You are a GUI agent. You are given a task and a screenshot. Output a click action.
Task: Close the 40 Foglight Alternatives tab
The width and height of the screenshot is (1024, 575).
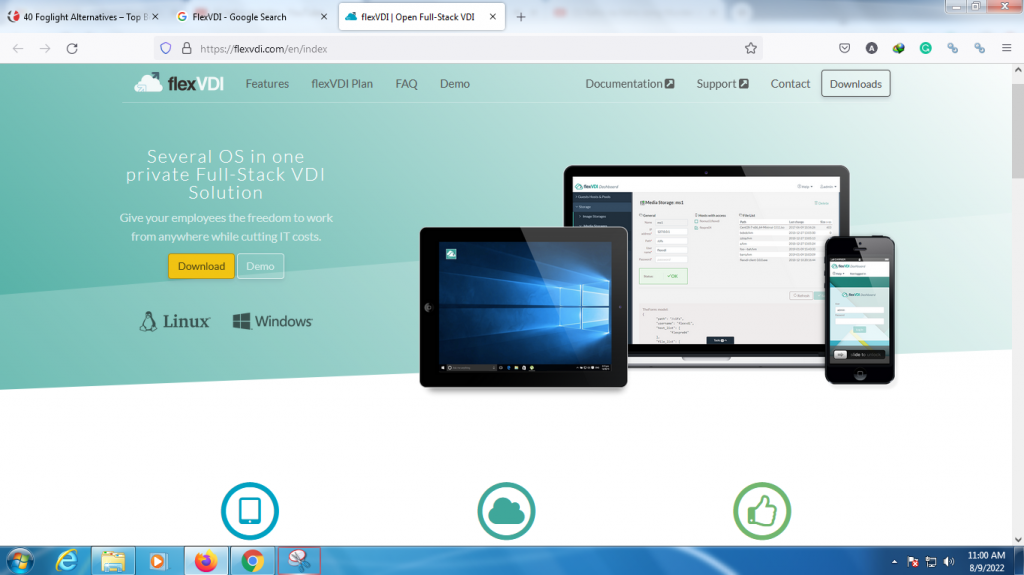click(x=155, y=17)
